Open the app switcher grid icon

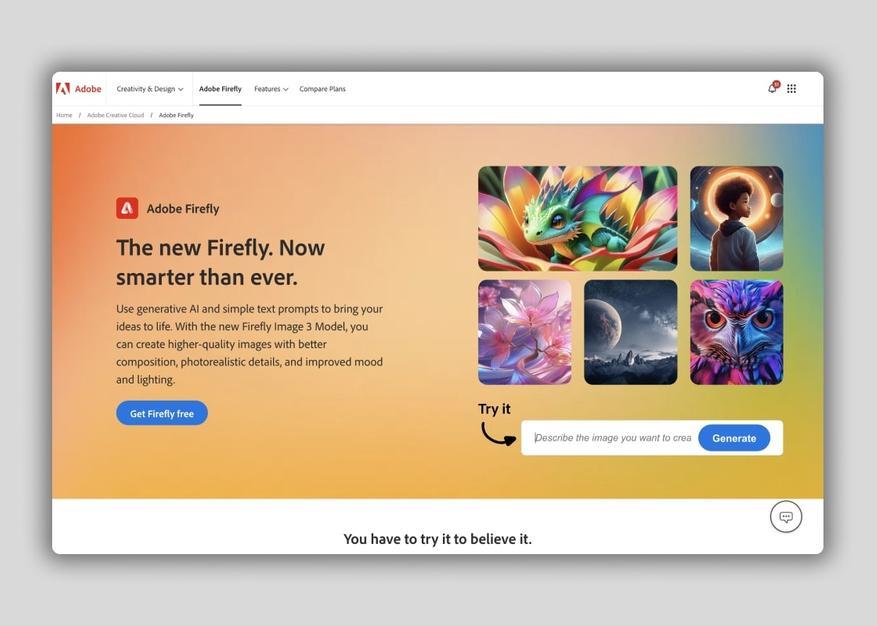coord(791,88)
